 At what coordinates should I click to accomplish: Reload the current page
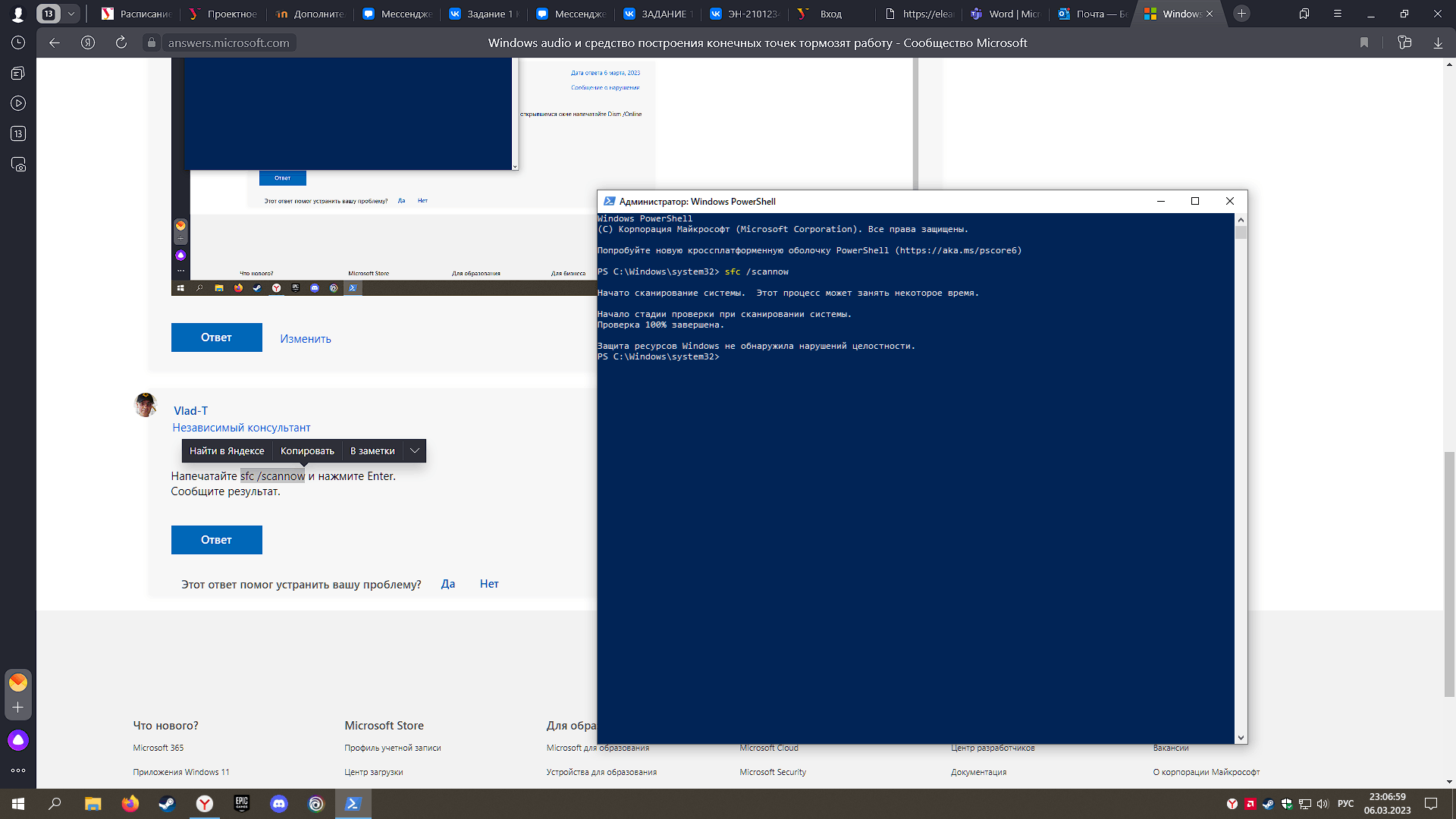121,43
